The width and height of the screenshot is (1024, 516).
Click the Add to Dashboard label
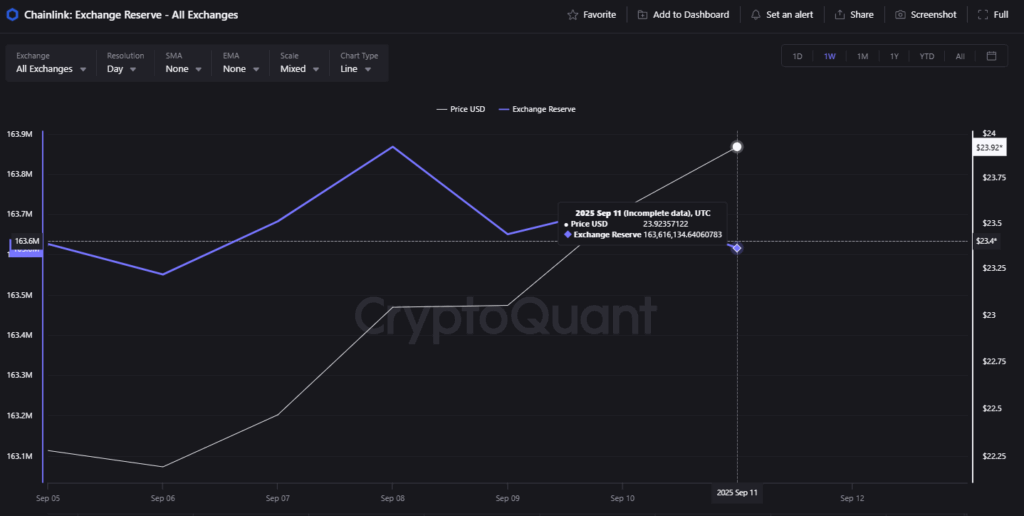(x=691, y=14)
